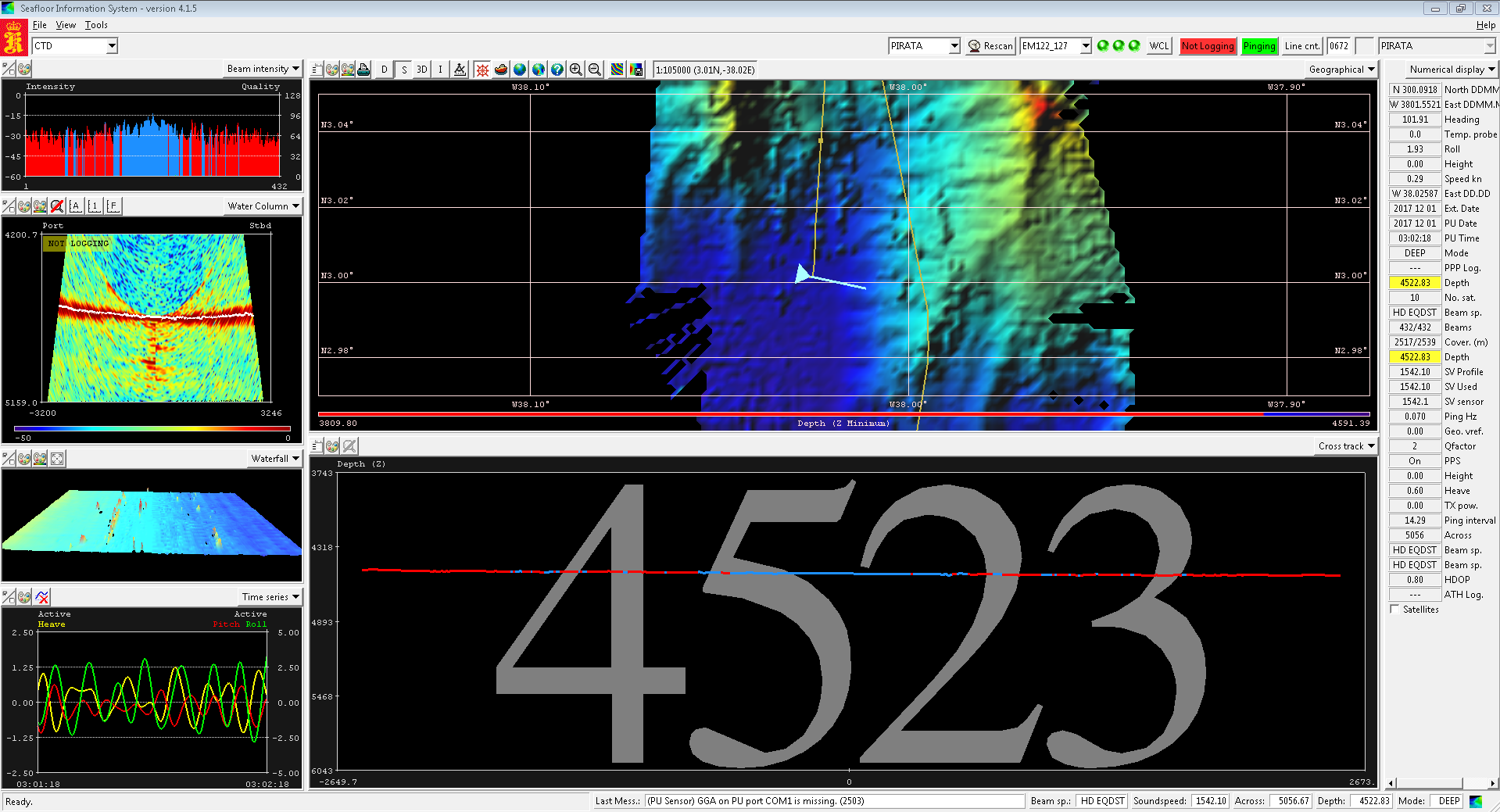1500x812 pixels.
Task: Click the DEEP mode value in numerical display
Action: click(1415, 253)
